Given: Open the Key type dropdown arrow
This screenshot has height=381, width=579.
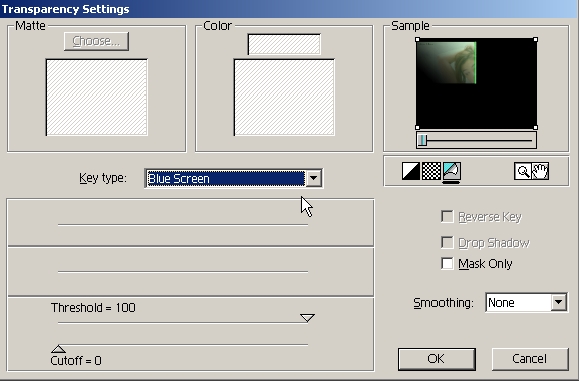Looking at the screenshot, I should (314, 178).
